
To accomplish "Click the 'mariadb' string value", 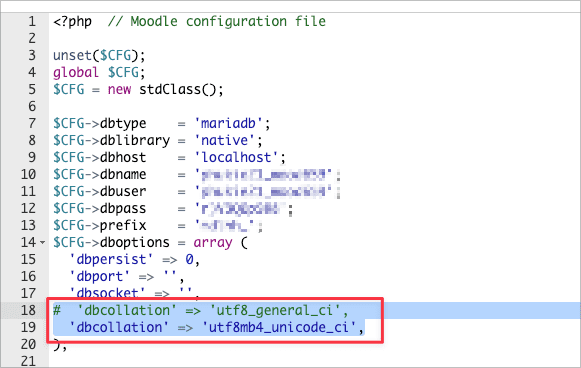I will coord(228,123).
